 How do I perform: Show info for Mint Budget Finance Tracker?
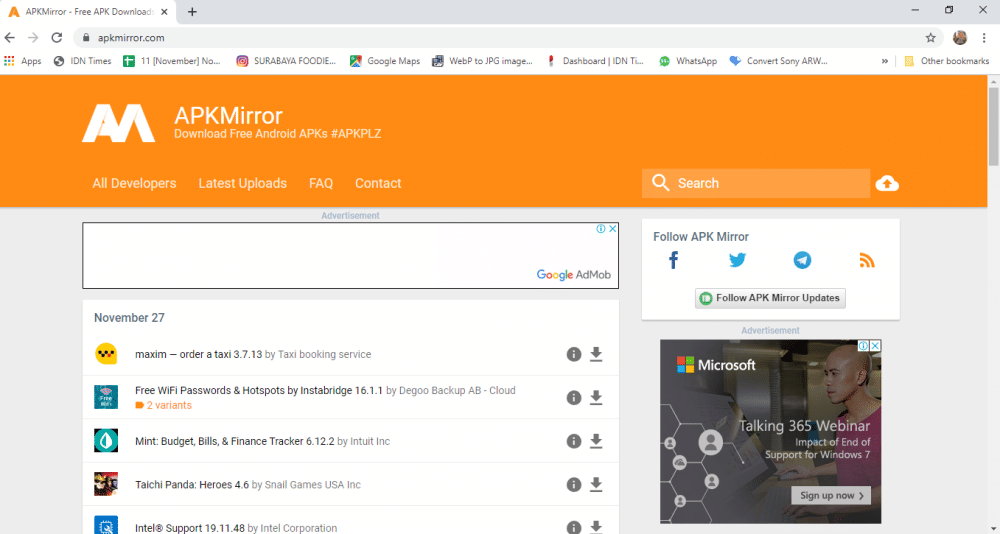tap(574, 441)
